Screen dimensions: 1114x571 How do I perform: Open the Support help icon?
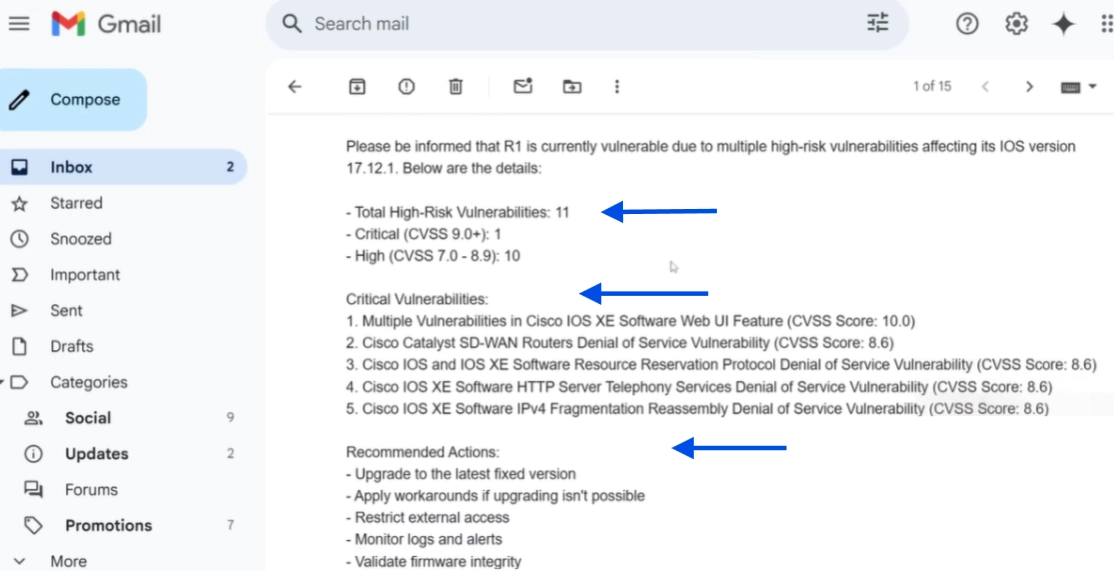tap(967, 24)
